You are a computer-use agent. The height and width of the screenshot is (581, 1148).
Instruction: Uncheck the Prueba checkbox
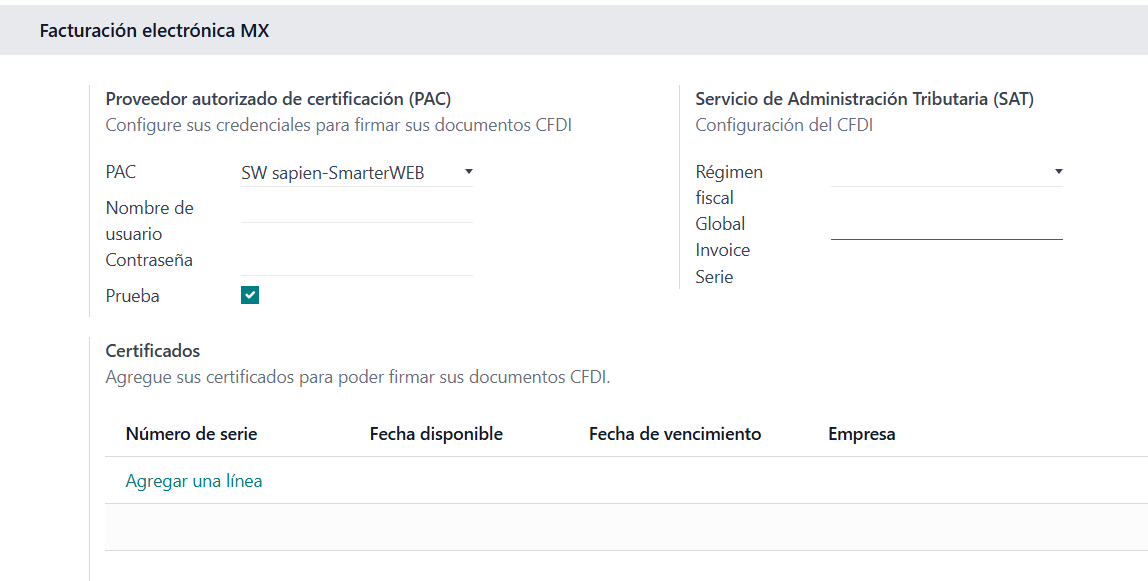(250, 295)
